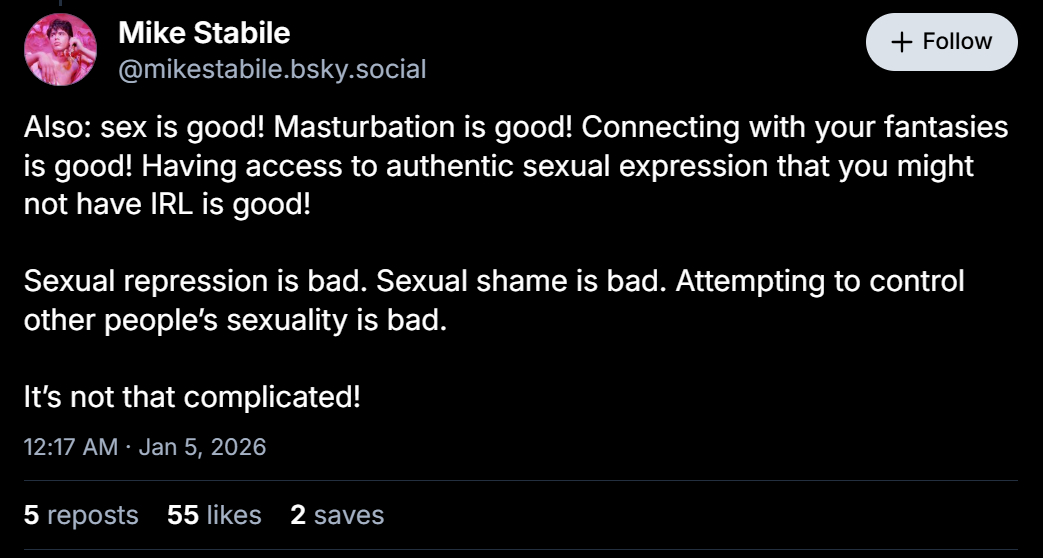Image resolution: width=1043 pixels, height=558 pixels.
Task: View the 2 saves count
Action: (x=337, y=515)
